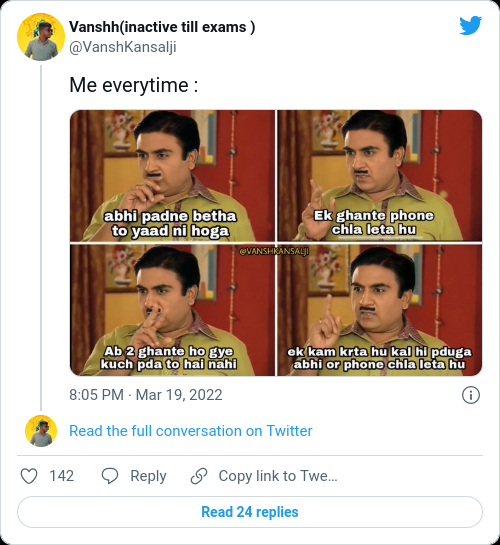Click the reply speech bubble icon

click(x=110, y=476)
